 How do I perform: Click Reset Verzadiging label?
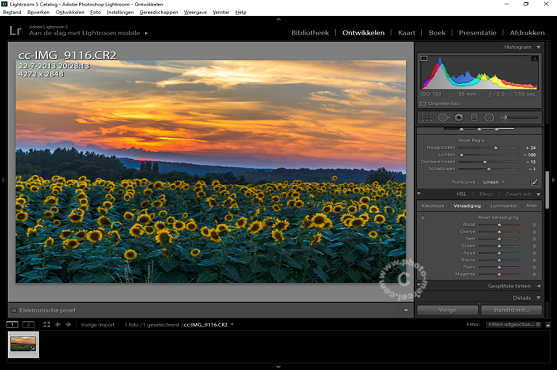498,217
